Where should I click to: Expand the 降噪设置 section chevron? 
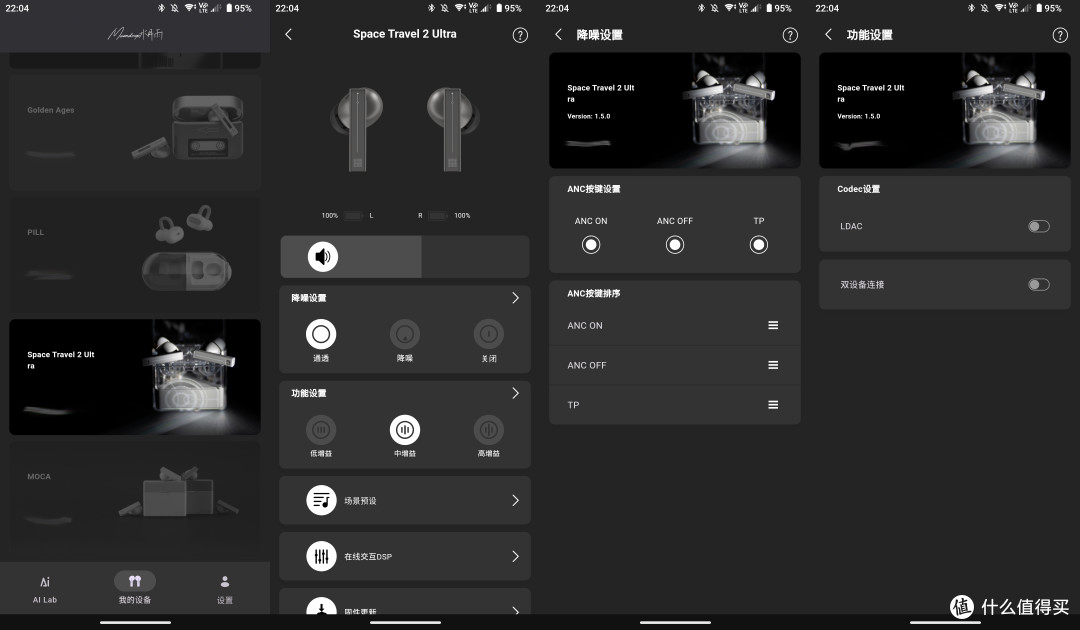[x=515, y=297]
